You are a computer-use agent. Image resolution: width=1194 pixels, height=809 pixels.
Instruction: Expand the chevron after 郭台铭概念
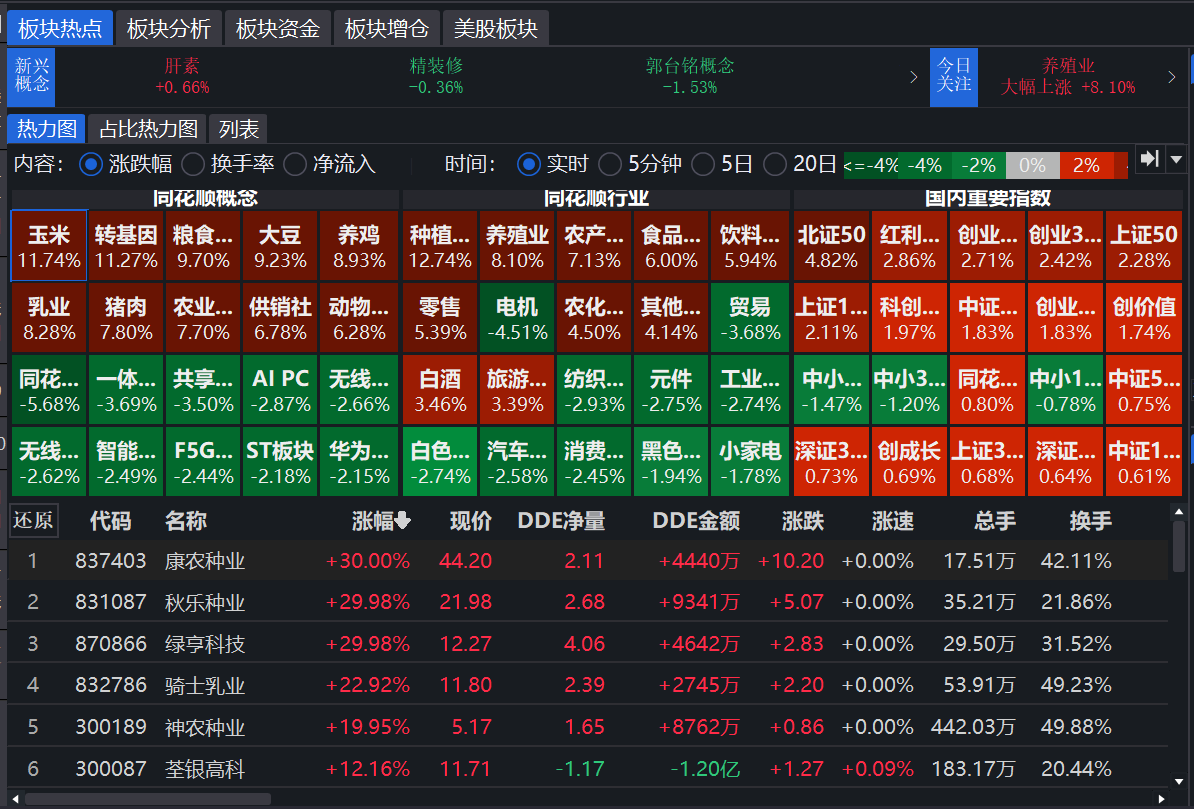(x=913, y=77)
